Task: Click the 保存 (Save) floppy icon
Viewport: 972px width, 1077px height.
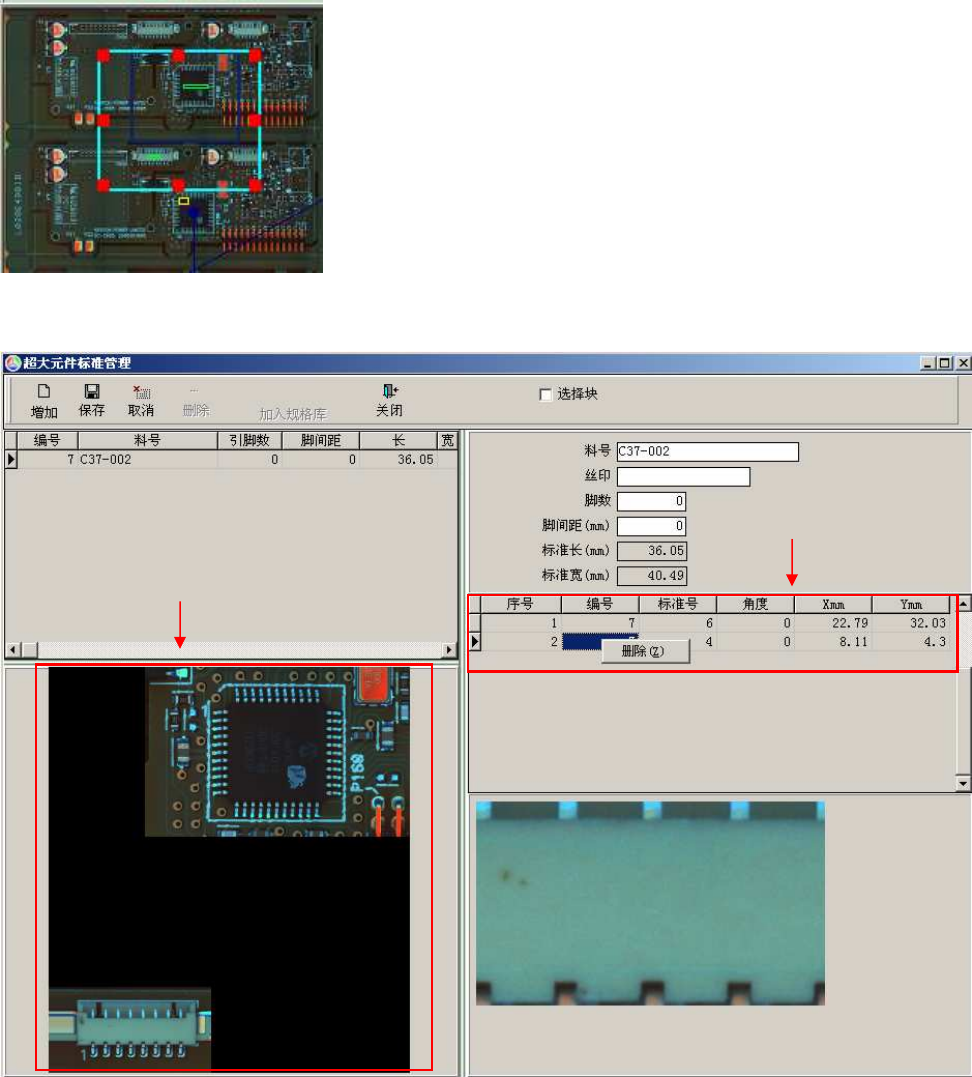Action: 91,391
